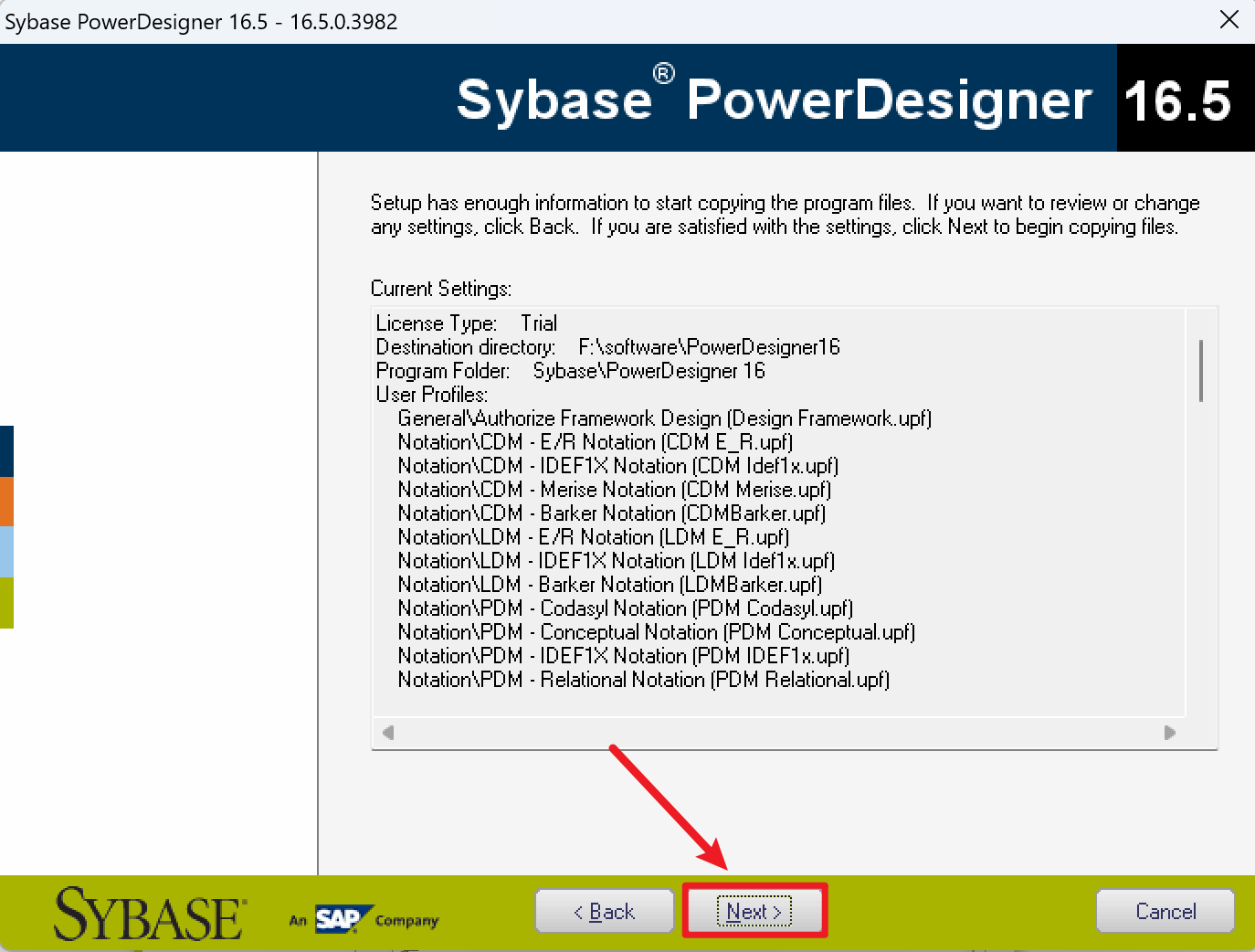Click the 'User Profiles:' line

pos(432,395)
